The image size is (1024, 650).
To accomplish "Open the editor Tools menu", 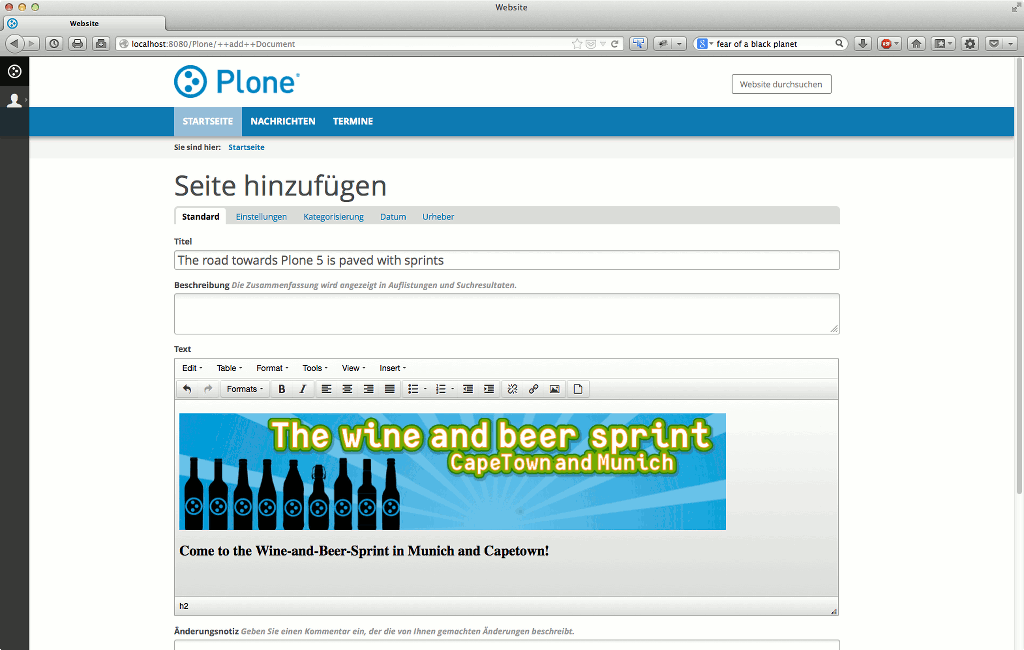I will pos(315,368).
